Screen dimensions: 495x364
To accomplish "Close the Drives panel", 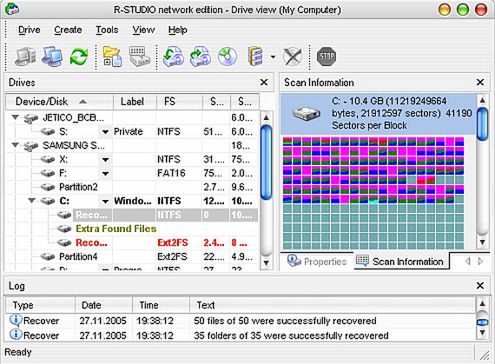I will [x=264, y=82].
